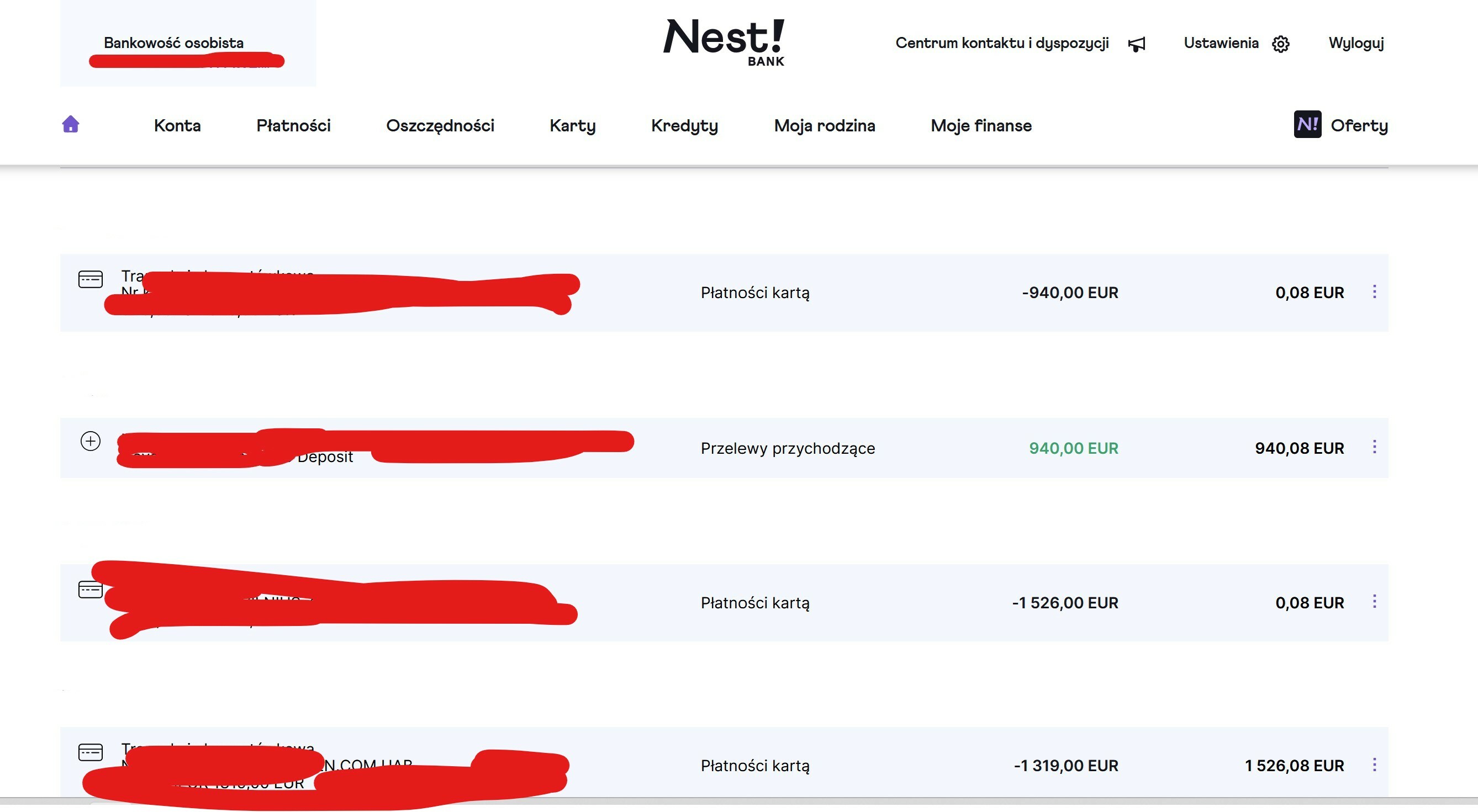Open settings via the gear icon
This screenshot has height=812, width=1478.
tap(1281, 44)
